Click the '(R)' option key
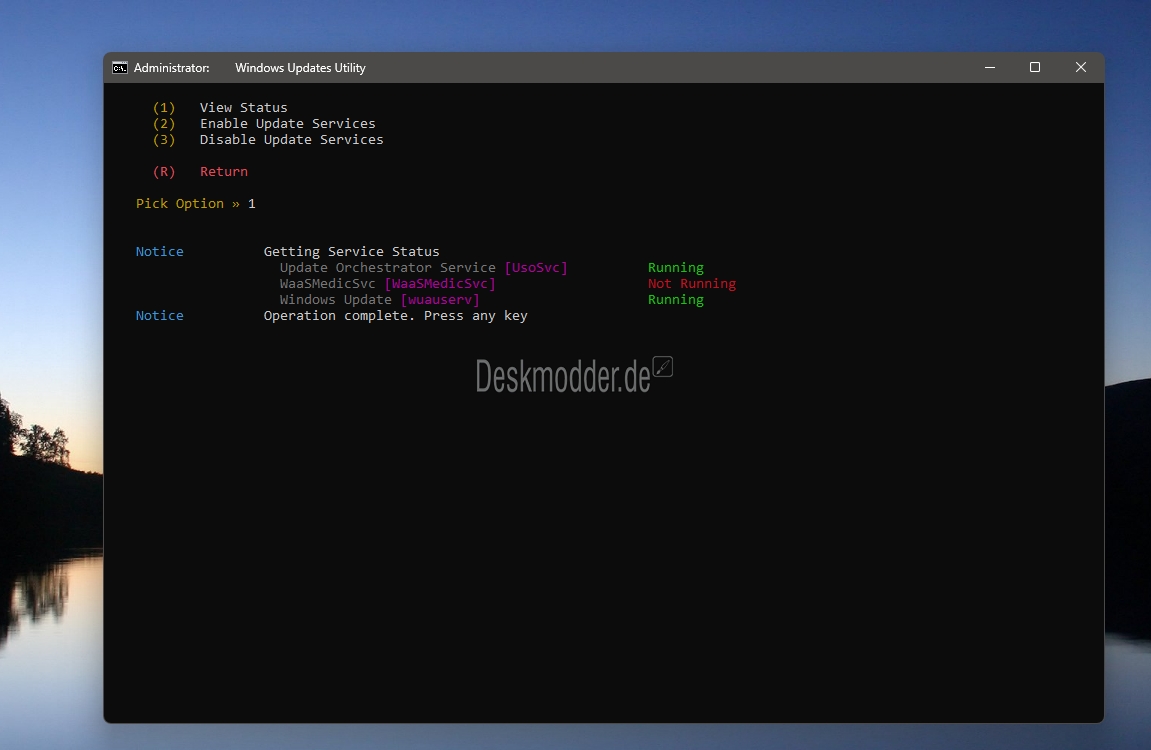Viewport: 1151px width, 750px height. coord(164,172)
